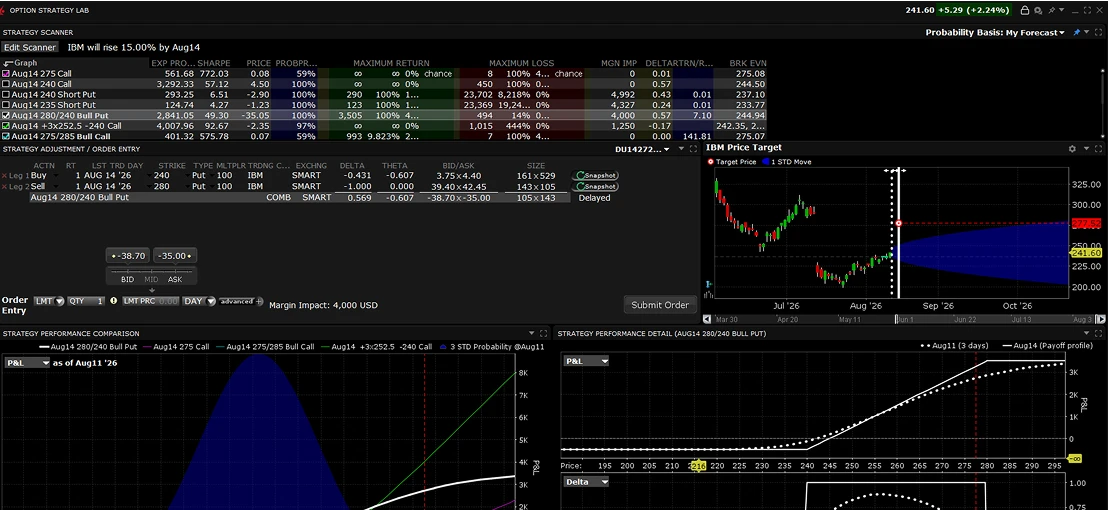The height and width of the screenshot is (510, 1108).
Task: Open the DAY time-in-force dropdown
Action: pos(199,301)
